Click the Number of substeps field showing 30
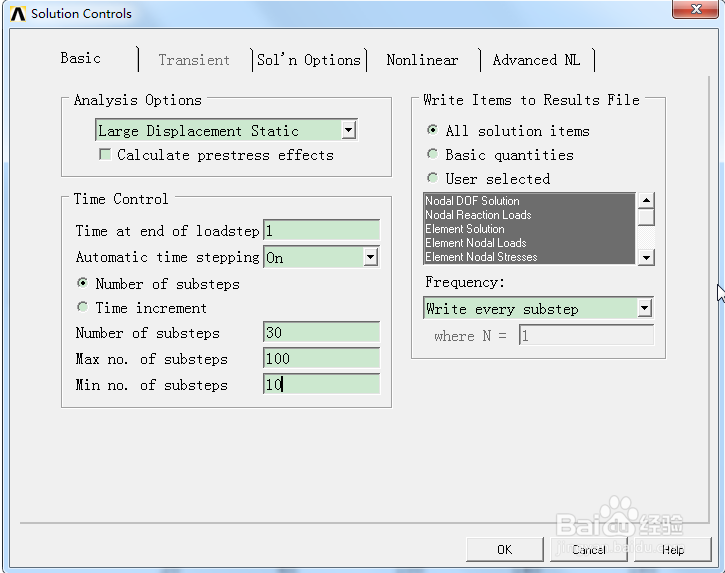 click(x=321, y=333)
